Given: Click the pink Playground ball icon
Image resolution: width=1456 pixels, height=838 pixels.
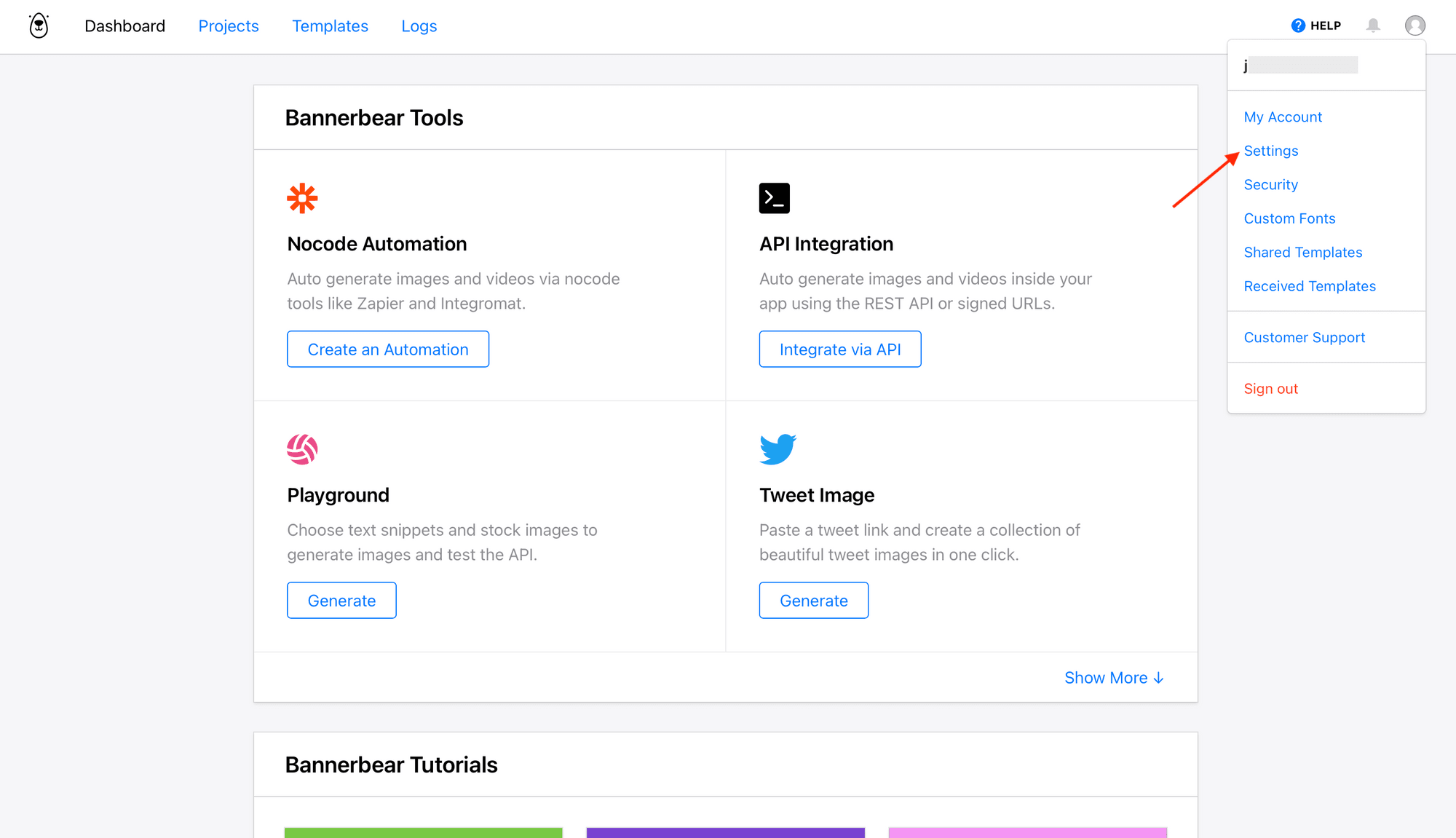Looking at the screenshot, I should coord(302,449).
